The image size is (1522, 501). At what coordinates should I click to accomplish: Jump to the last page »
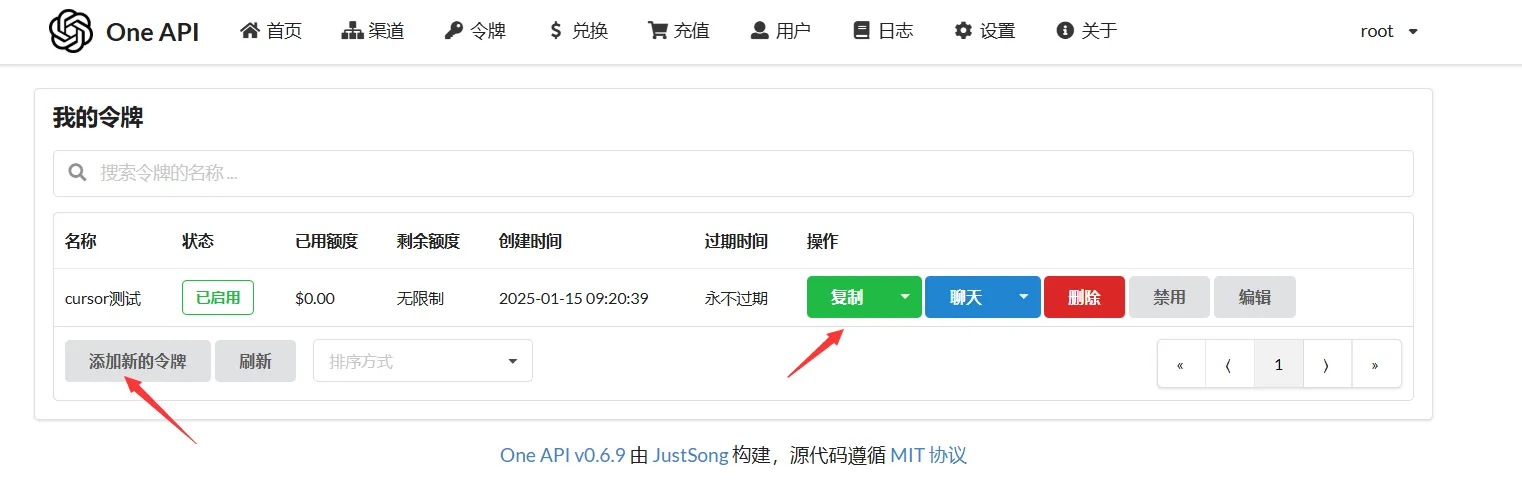pyautogui.click(x=1376, y=365)
